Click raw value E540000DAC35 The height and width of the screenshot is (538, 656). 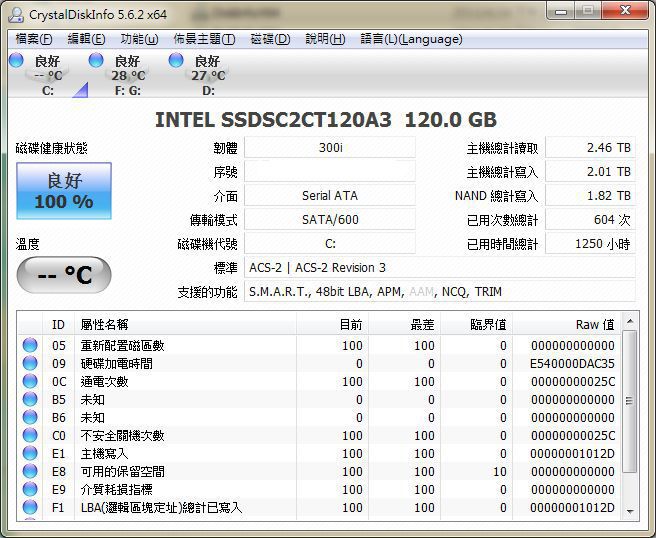[572, 364]
